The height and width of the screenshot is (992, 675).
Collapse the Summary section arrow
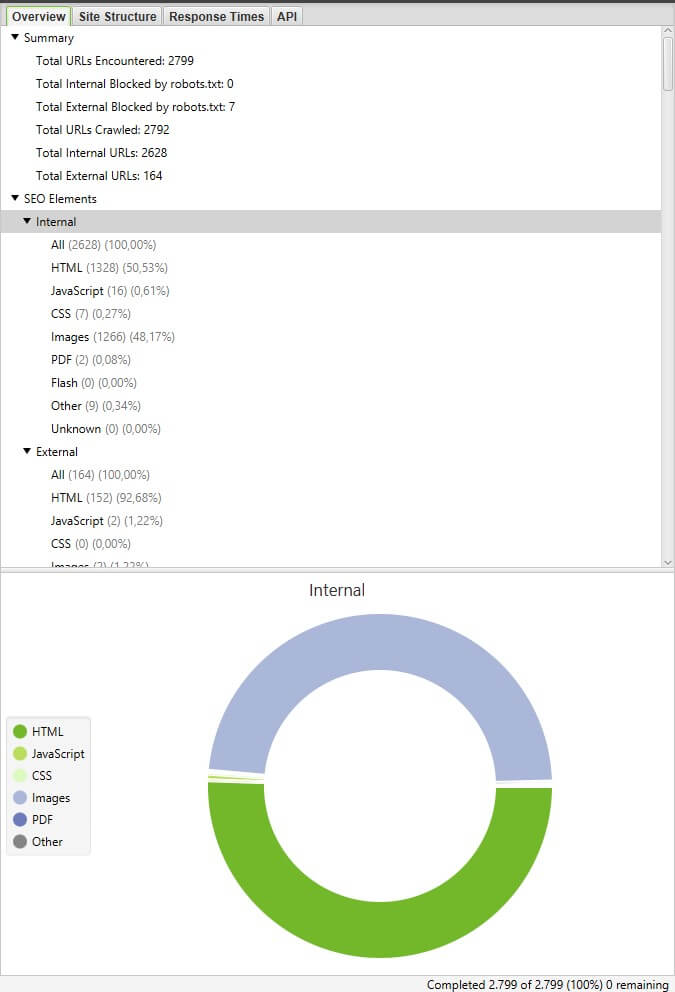pos(15,38)
